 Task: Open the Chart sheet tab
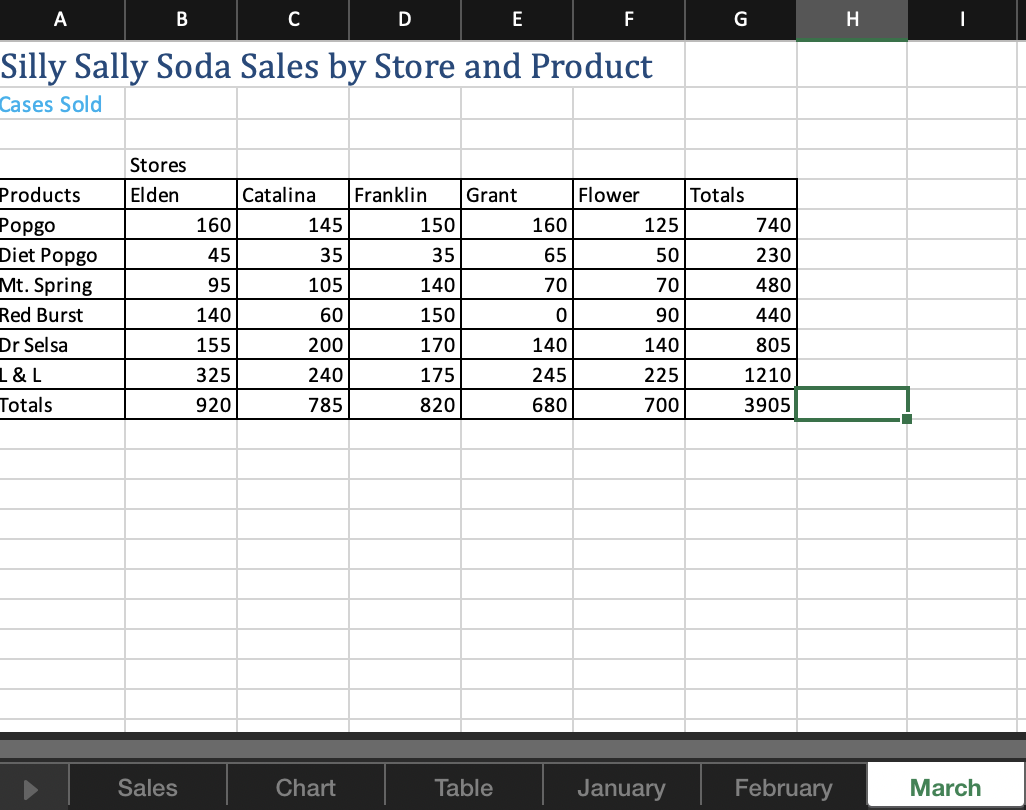(x=305, y=787)
